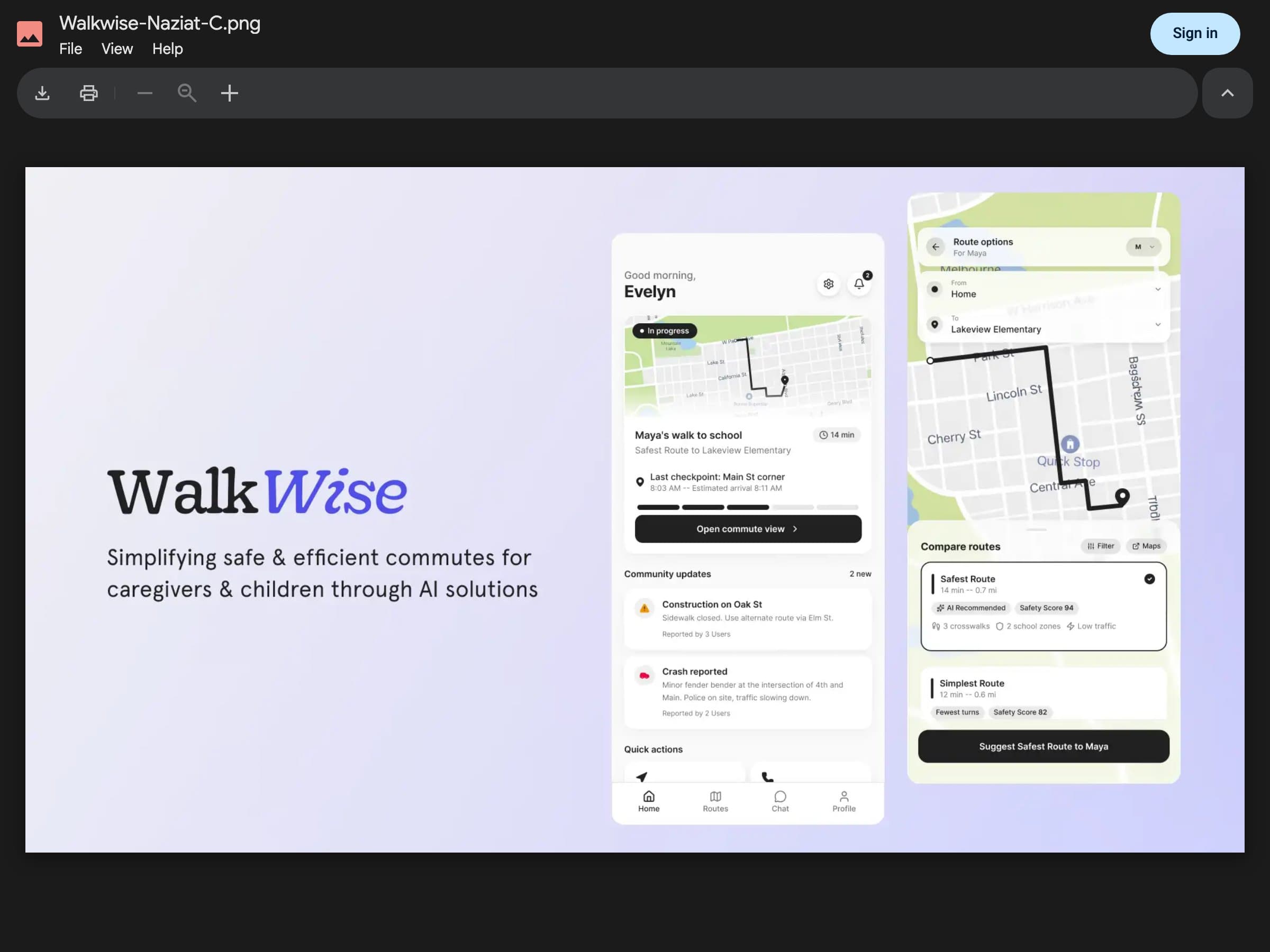The image size is (1270, 952).
Task: Click the red image file icon
Action: (29, 33)
